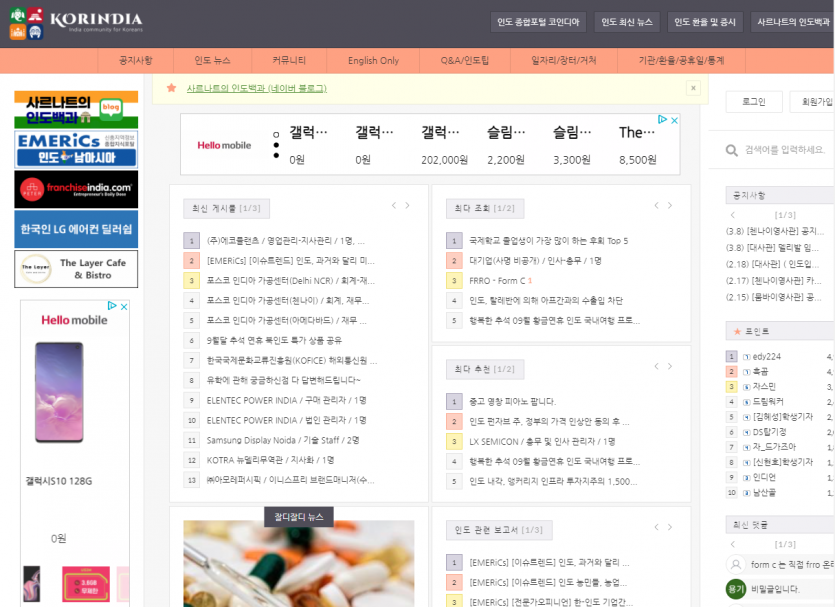Image resolution: width=835 pixels, height=607 pixels.
Task: Go to next page of 인도 관련 보고서
Action: 670,528
